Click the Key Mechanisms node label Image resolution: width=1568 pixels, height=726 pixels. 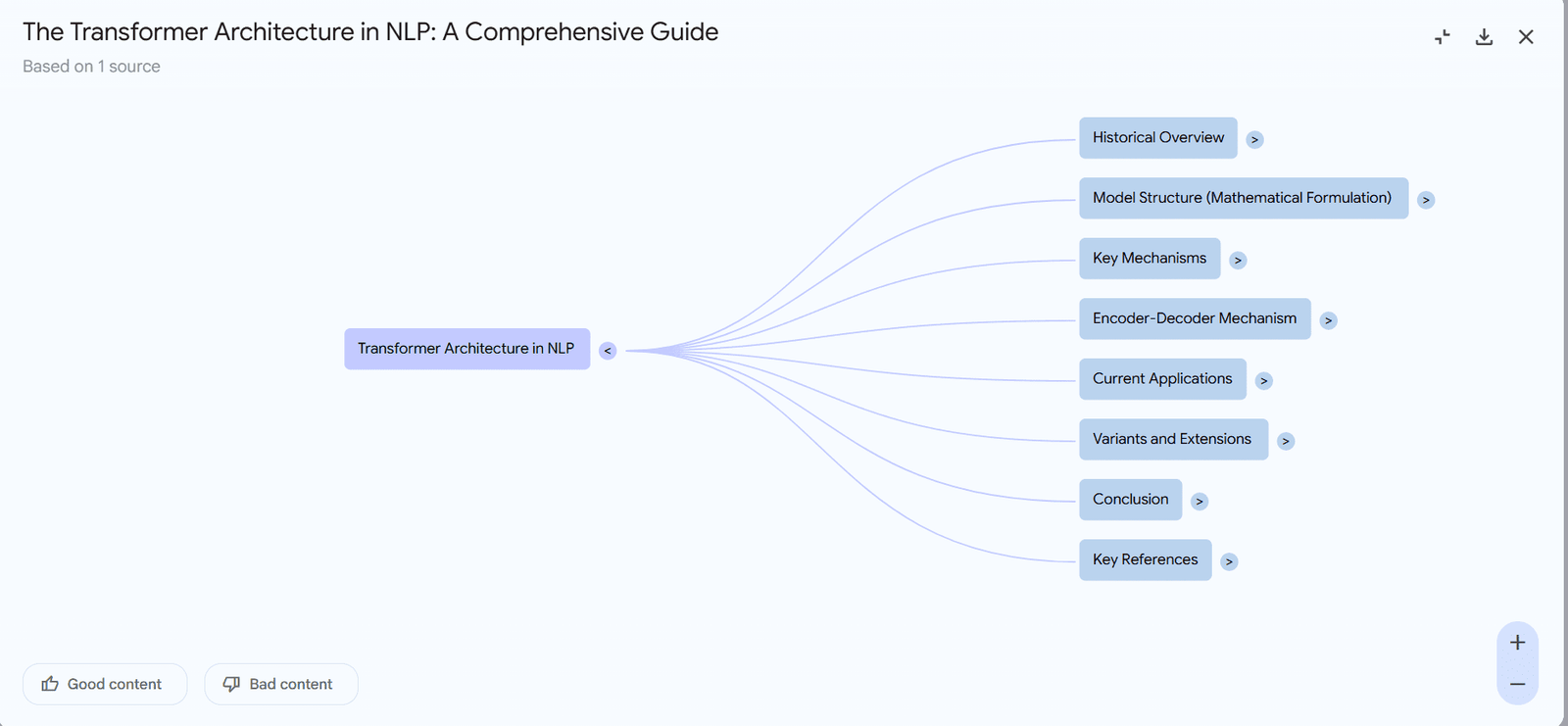pos(1150,259)
